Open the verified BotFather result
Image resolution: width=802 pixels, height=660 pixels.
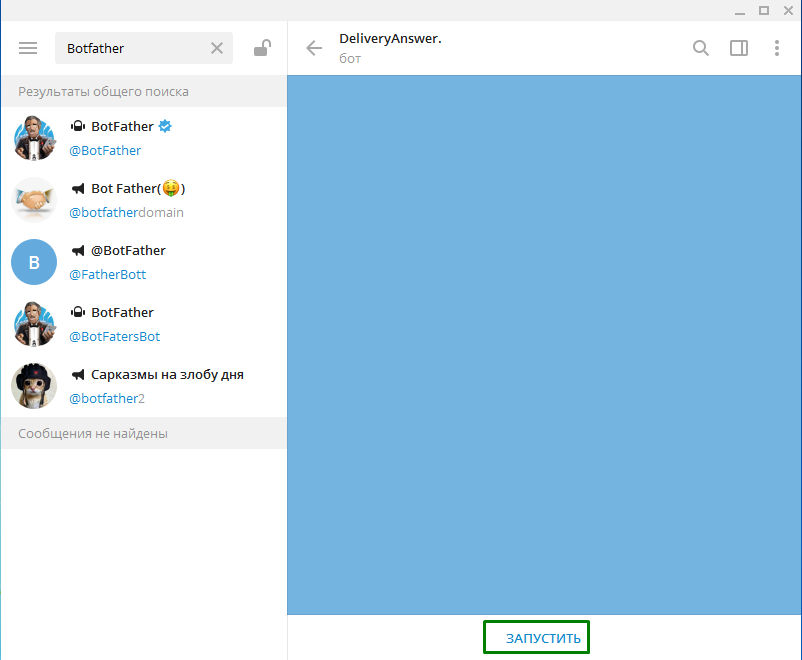(144, 138)
